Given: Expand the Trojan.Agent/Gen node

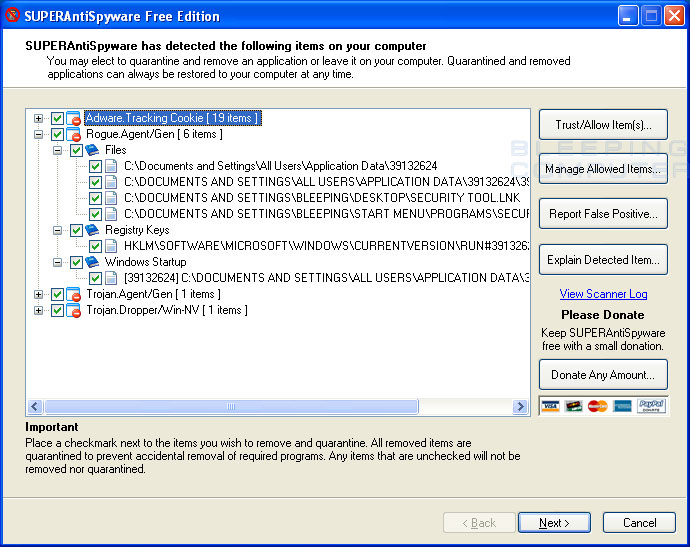Looking at the screenshot, I should pos(39,294).
